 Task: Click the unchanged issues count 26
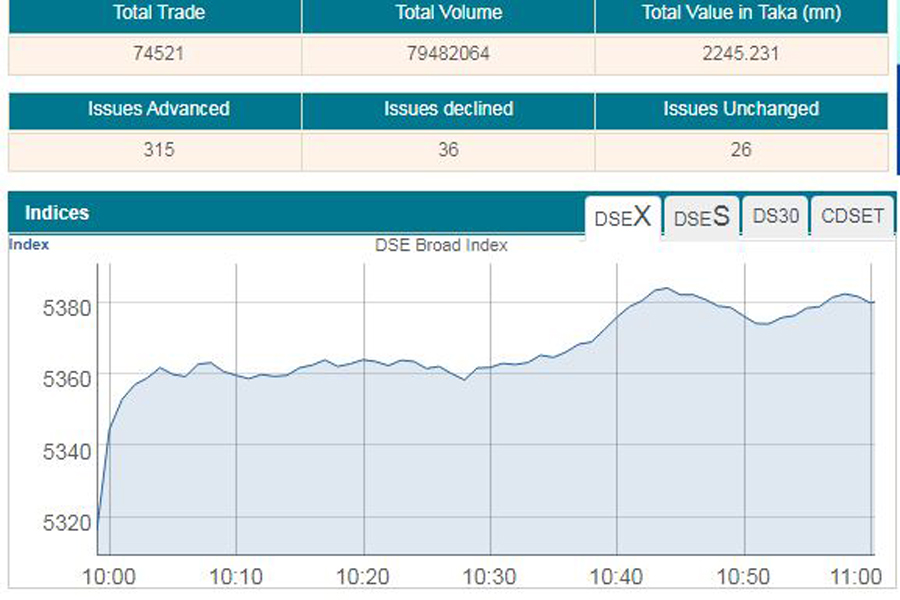[741, 150]
